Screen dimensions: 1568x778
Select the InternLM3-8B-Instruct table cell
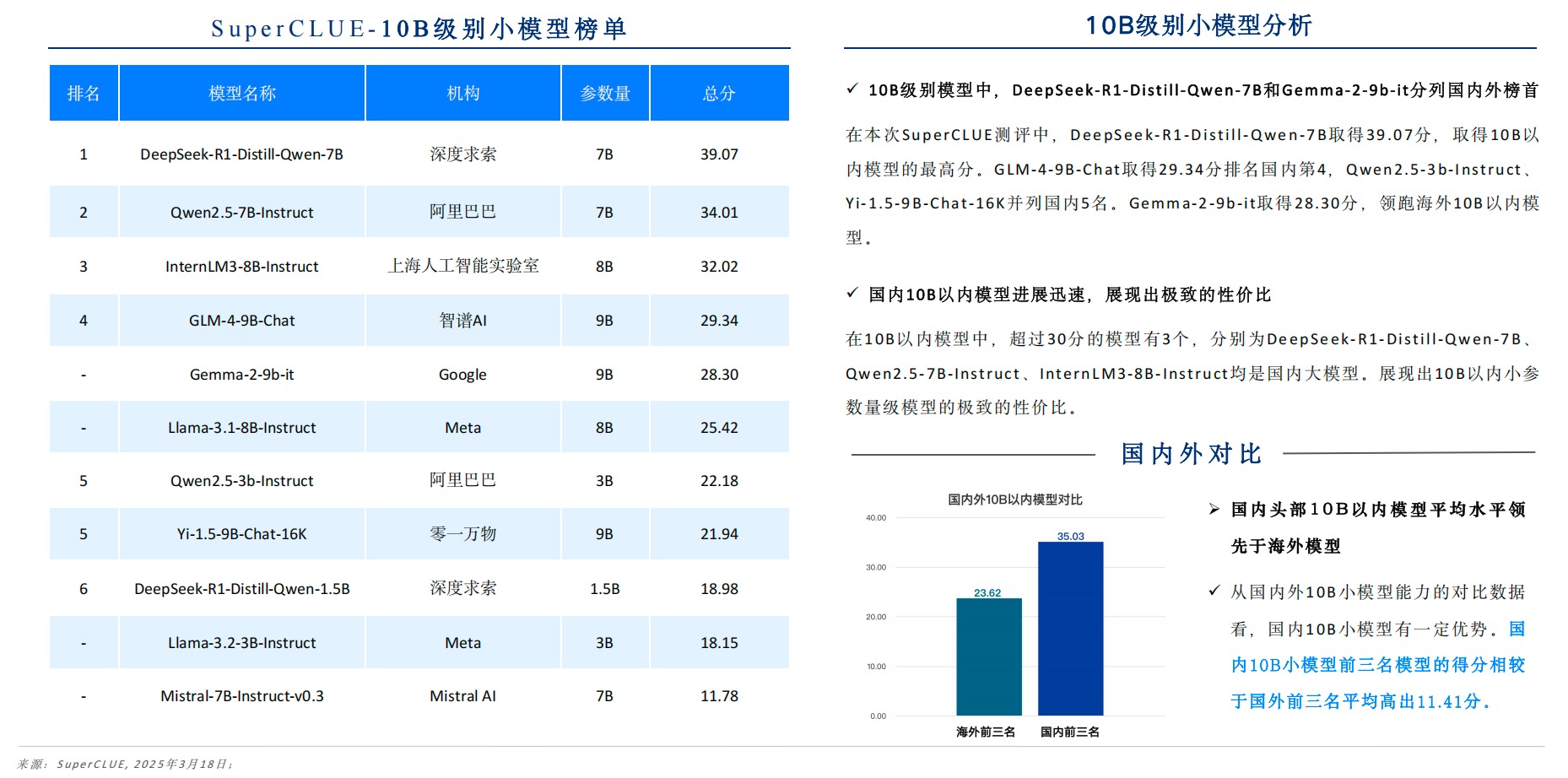pos(242,267)
